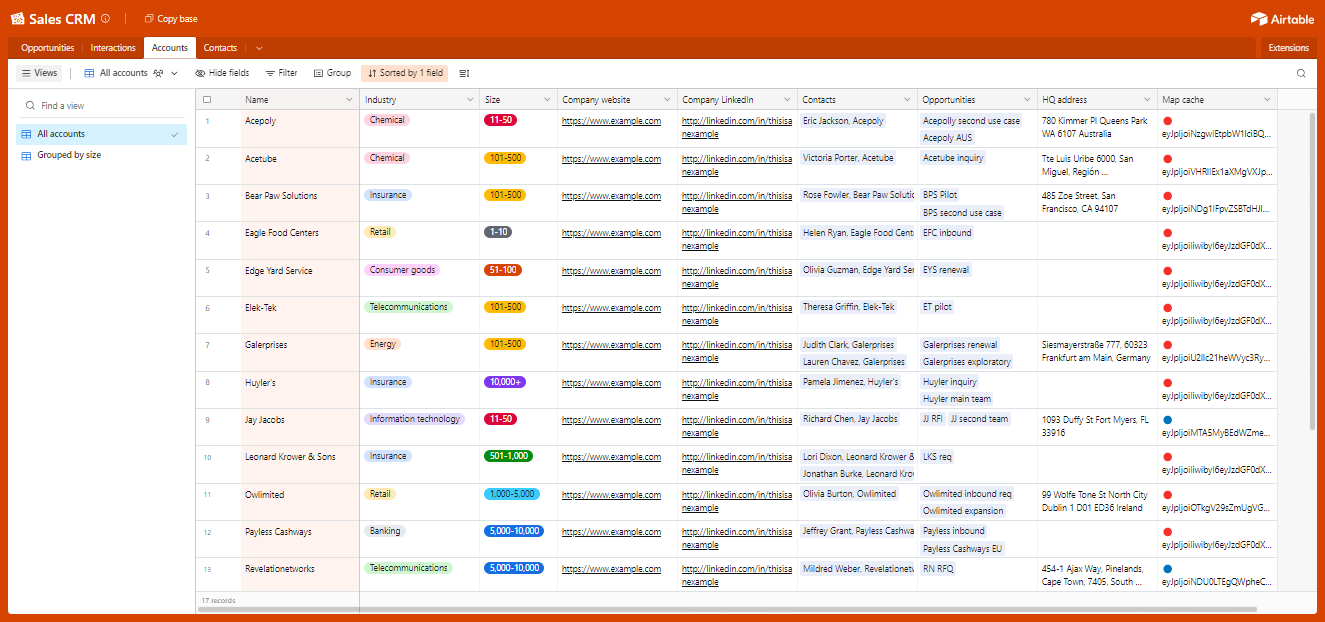Click the 1093 Duffy St Fort Myers address
The width and height of the screenshot is (1325, 622).
pos(1097,426)
